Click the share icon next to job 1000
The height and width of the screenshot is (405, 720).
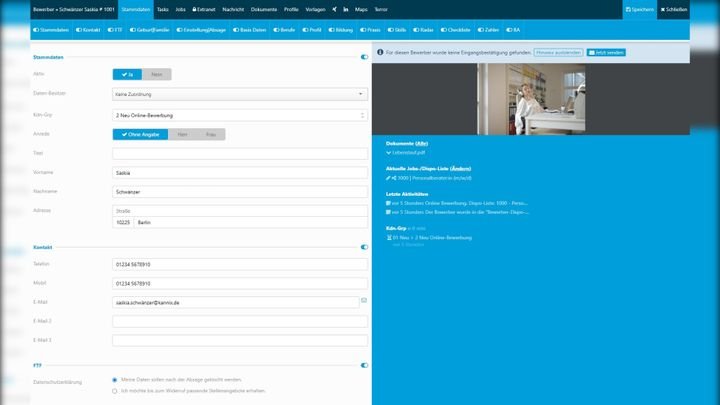click(394, 178)
